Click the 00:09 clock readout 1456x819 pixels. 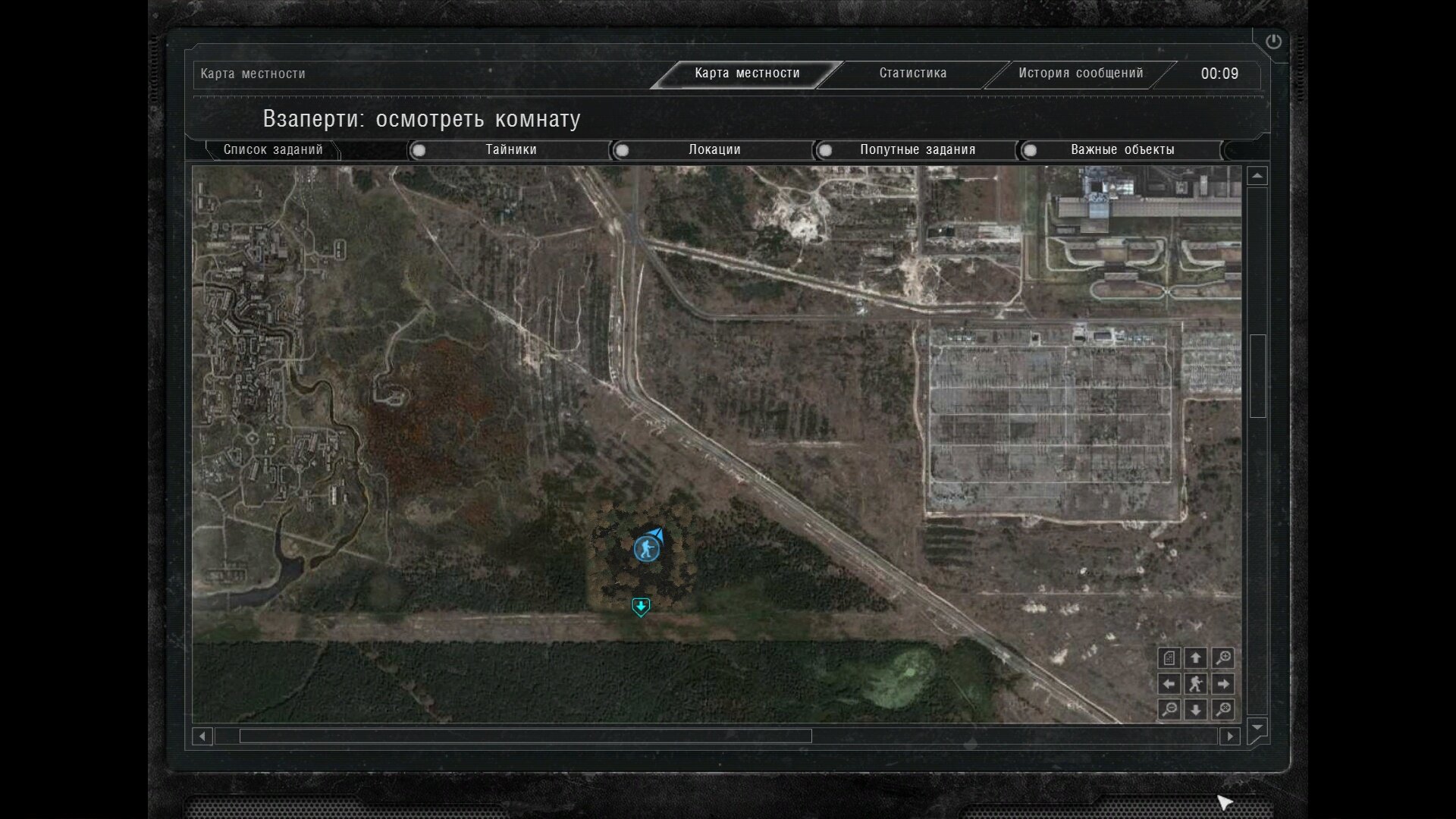[1219, 74]
